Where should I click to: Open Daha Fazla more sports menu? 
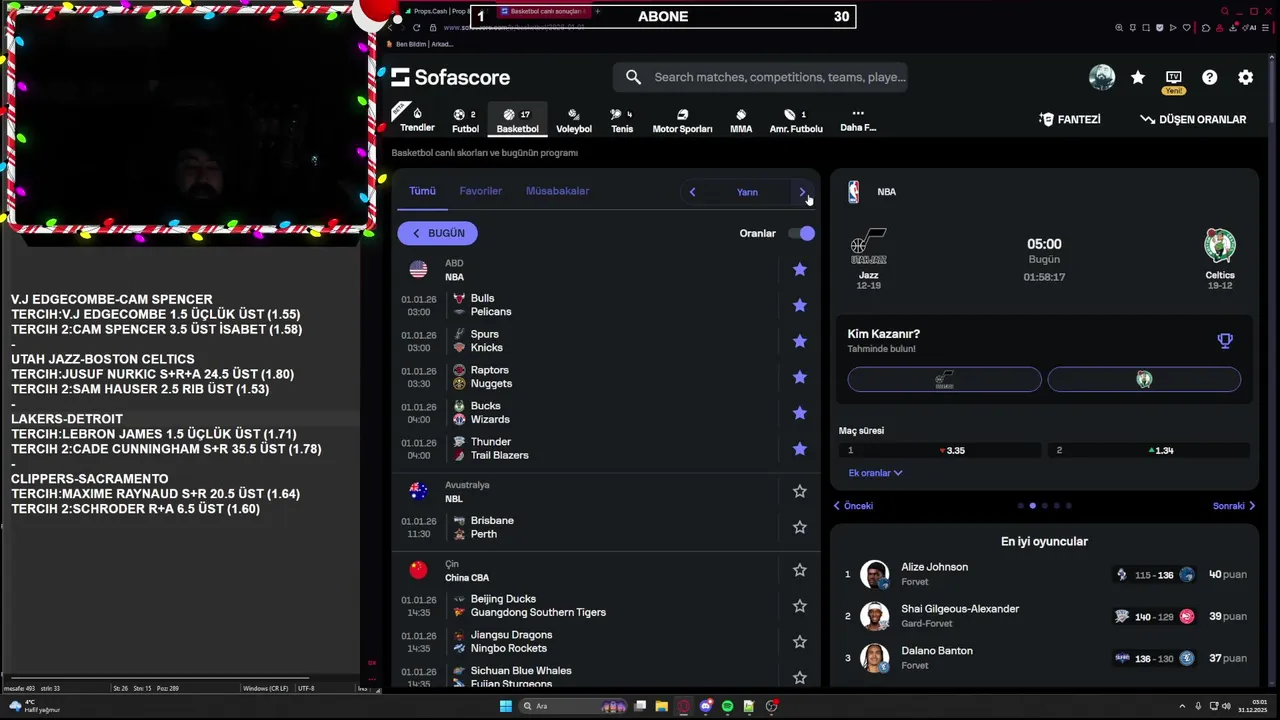coord(858,120)
